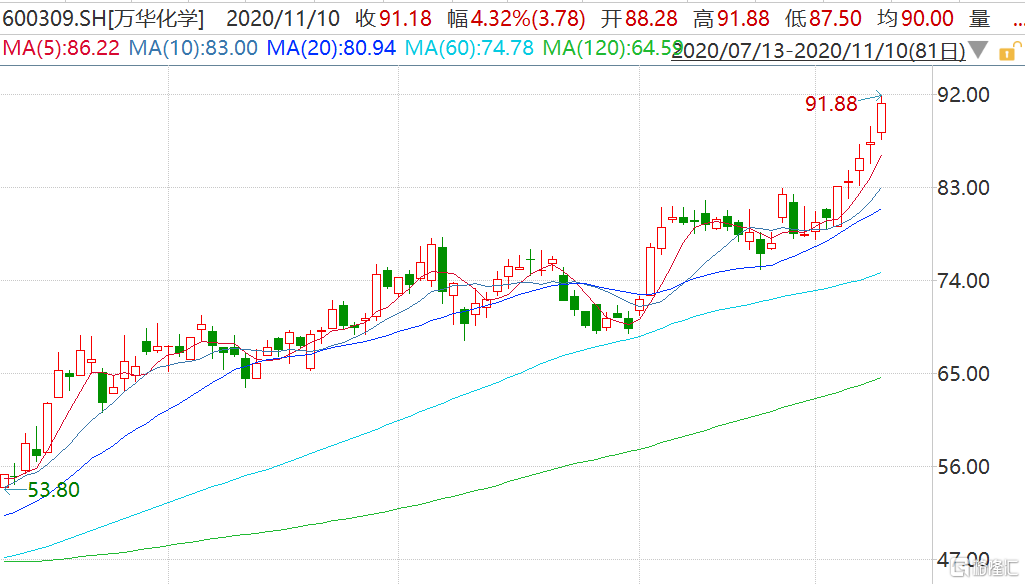This screenshot has width=1025, height=584.
Task: Select the date range 2020/07/13-2020/11/10(81日)
Action: pyautogui.click(x=818, y=50)
